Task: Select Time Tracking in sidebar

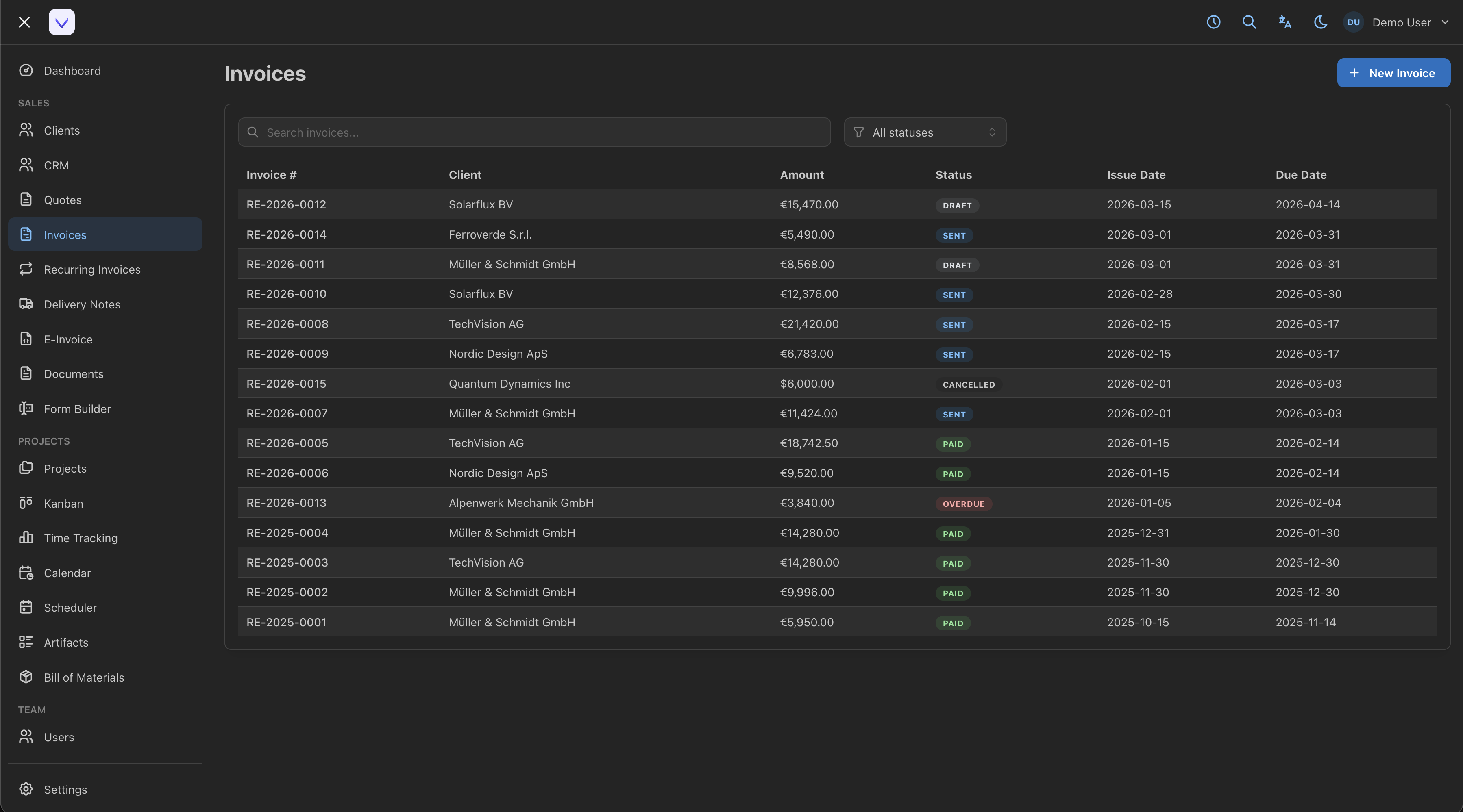Action: tap(81, 538)
